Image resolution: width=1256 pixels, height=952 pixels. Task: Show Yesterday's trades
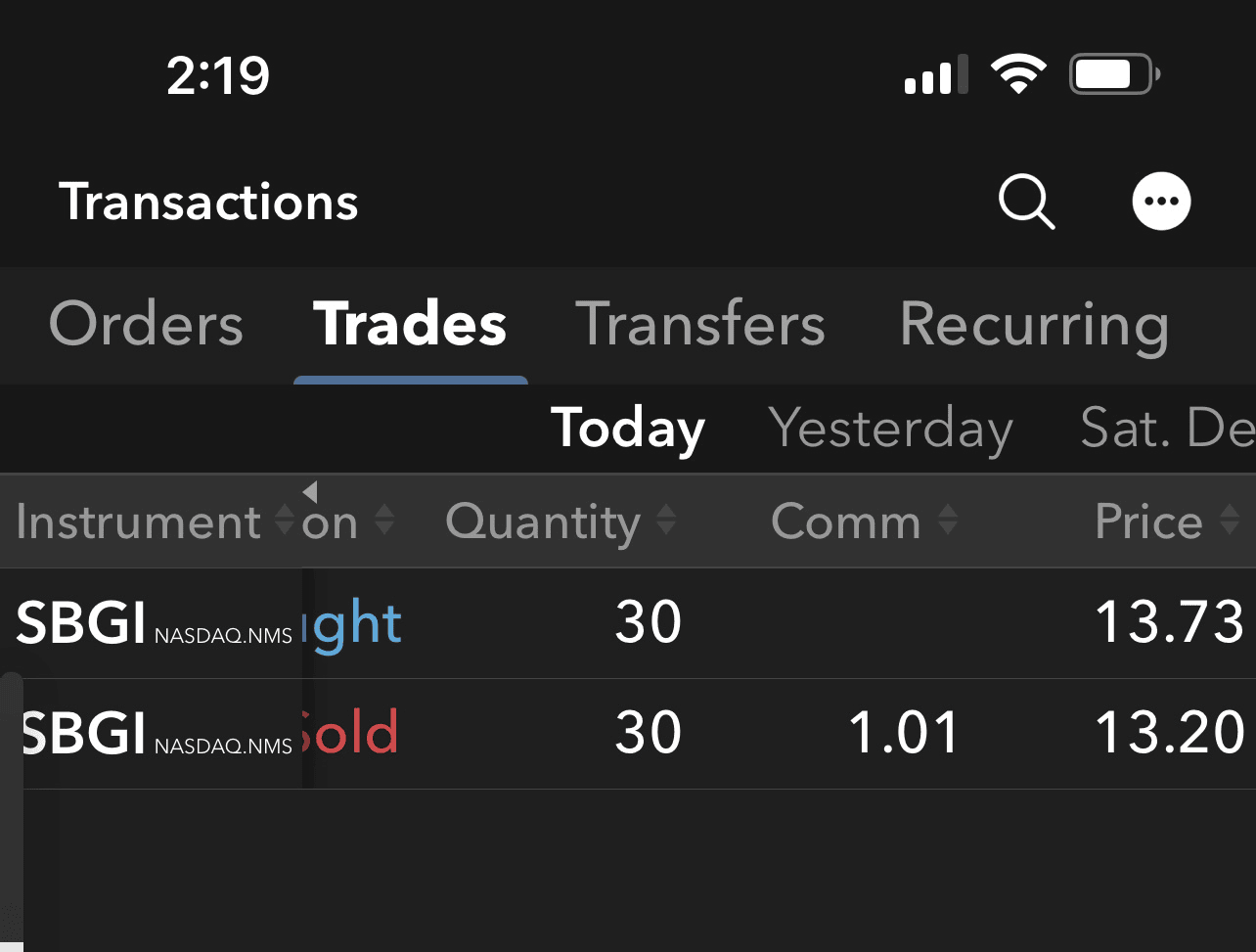890,429
